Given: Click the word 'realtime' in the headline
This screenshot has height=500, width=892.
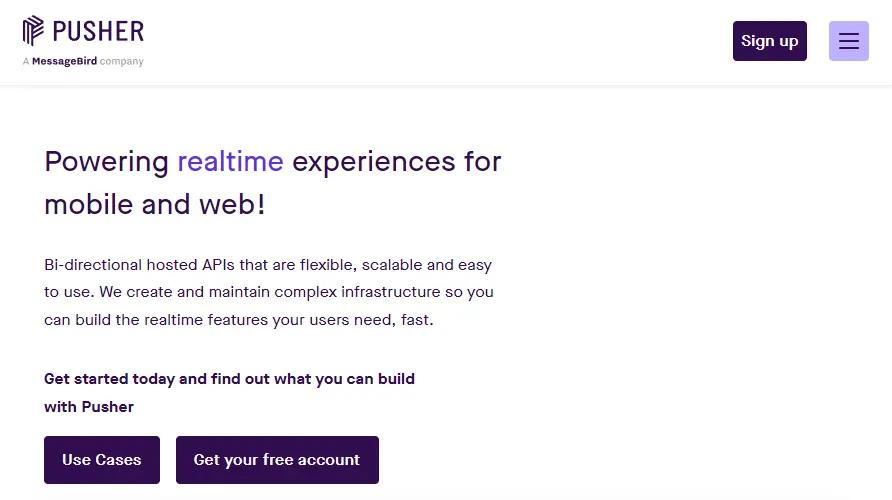Looking at the screenshot, I should tap(230, 162).
